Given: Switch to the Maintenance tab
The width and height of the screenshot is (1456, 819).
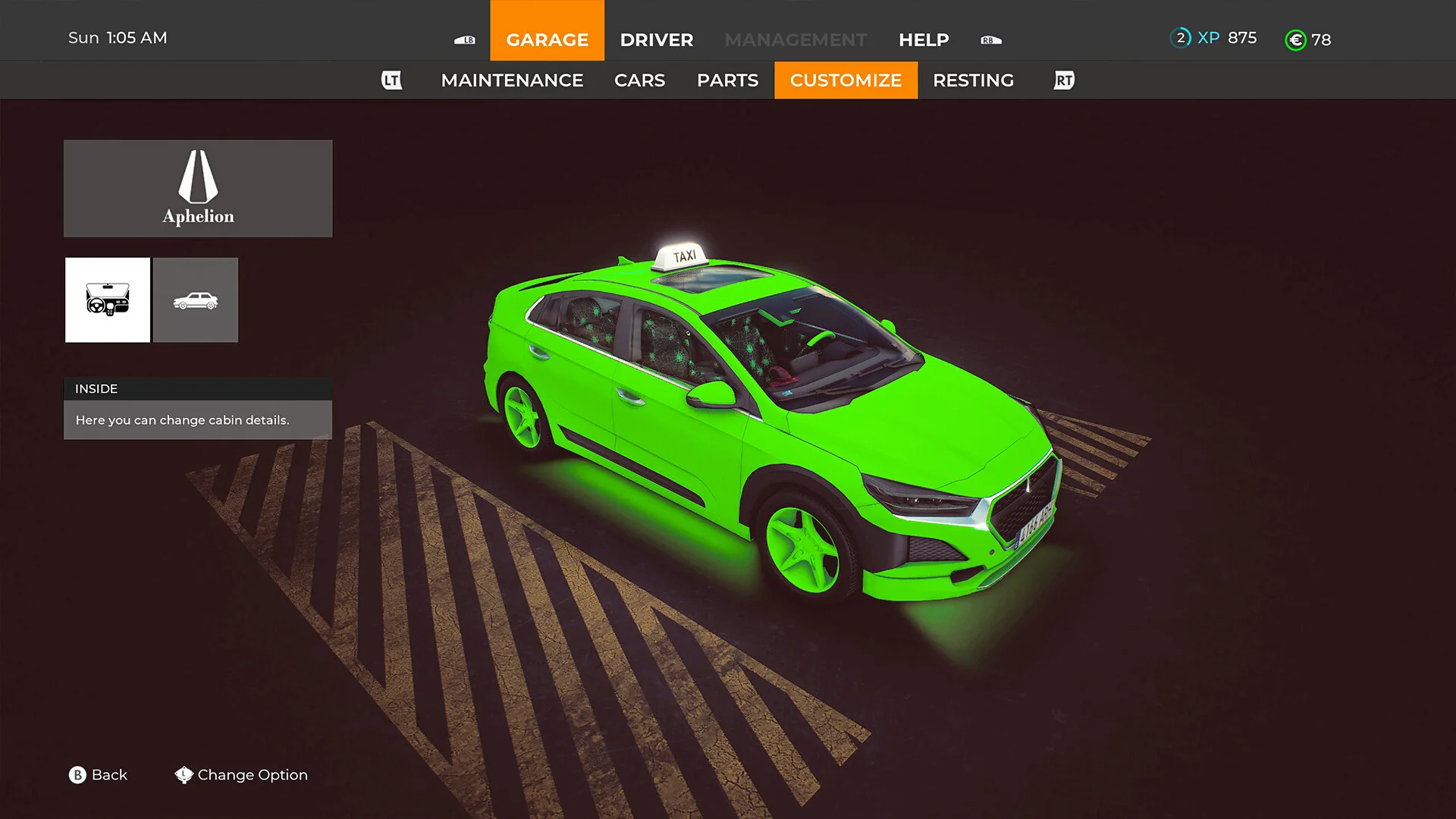Looking at the screenshot, I should click(512, 80).
